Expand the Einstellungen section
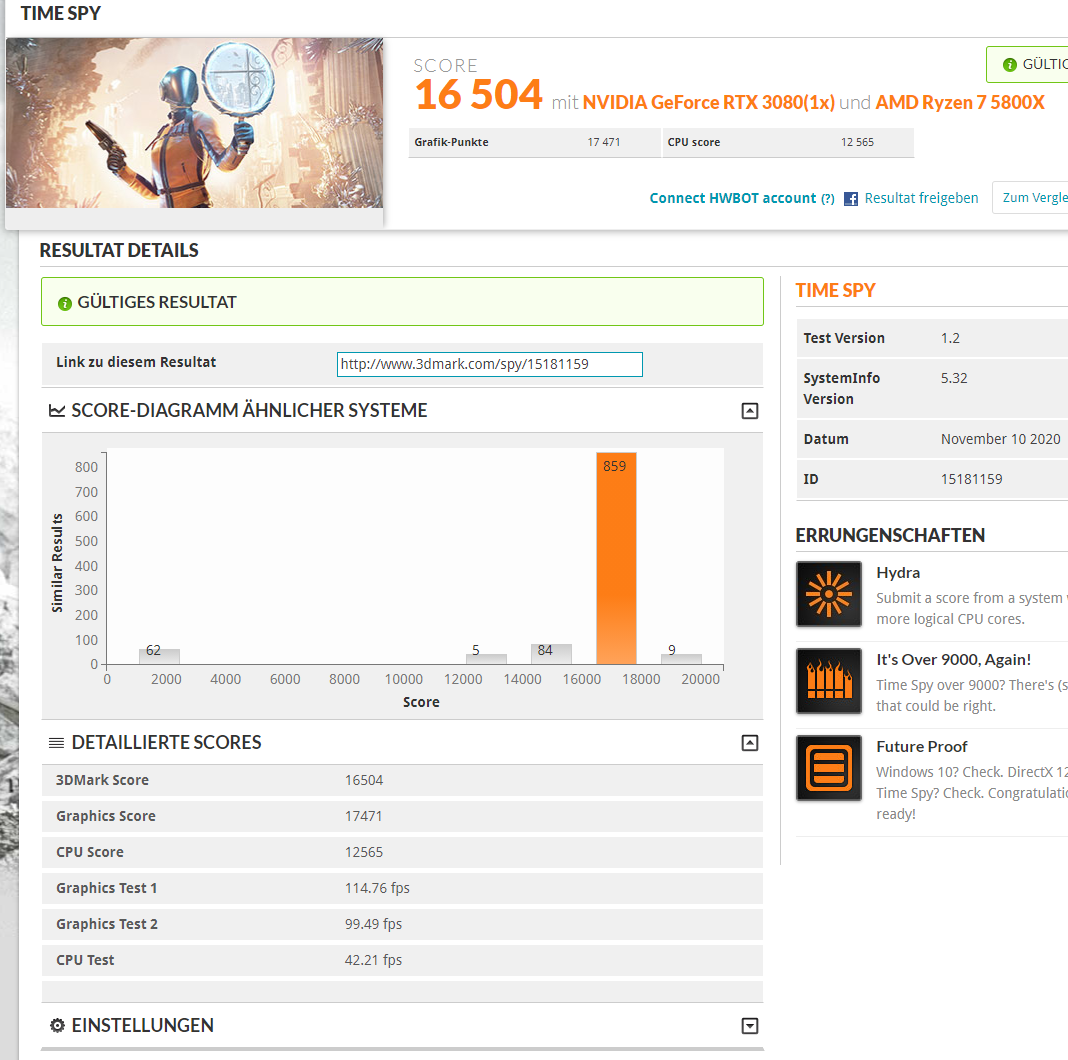This screenshot has height=1060, width=1068. [749, 1025]
